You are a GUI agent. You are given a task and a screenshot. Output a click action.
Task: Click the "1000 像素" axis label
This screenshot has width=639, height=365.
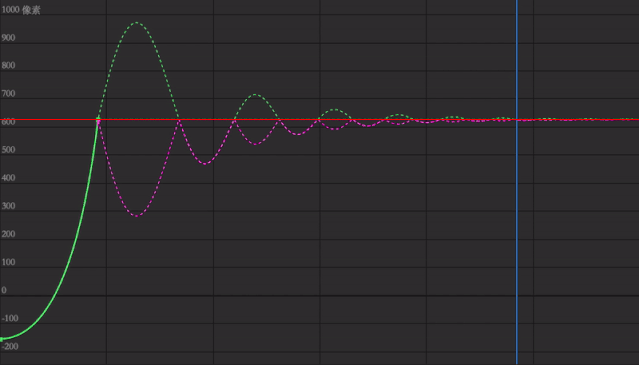[x=21, y=10]
